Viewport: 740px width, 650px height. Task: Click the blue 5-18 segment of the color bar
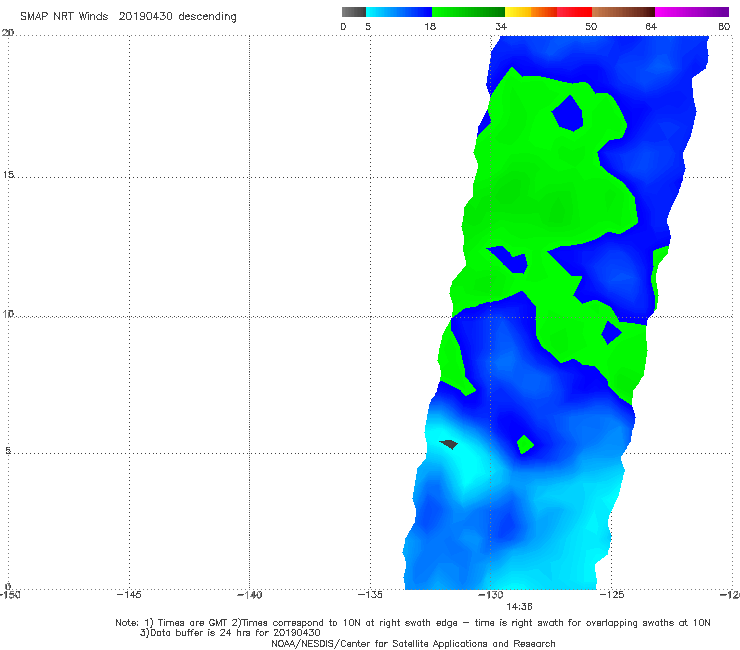pyautogui.click(x=399, y=12)
